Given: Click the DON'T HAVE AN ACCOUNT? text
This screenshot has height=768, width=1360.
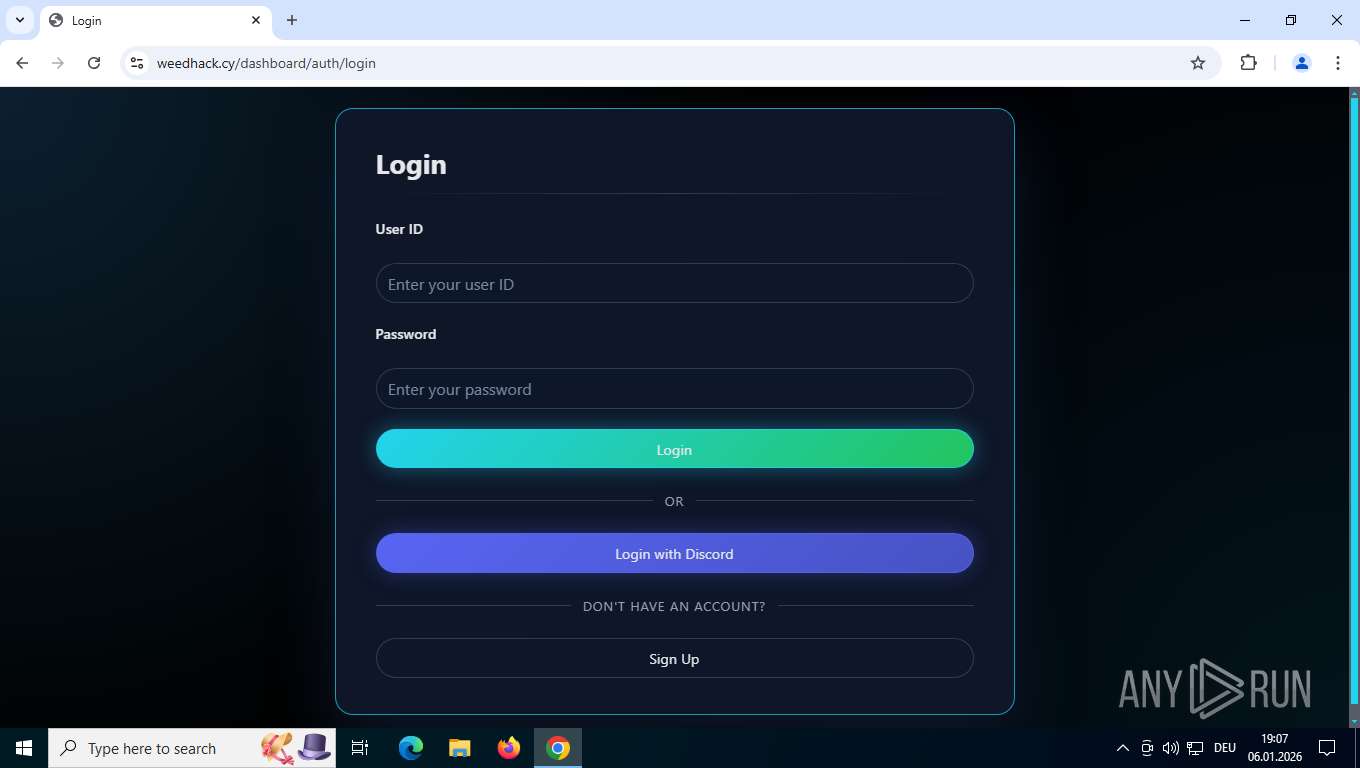Looking at the screenshot, I should [674, 606].
